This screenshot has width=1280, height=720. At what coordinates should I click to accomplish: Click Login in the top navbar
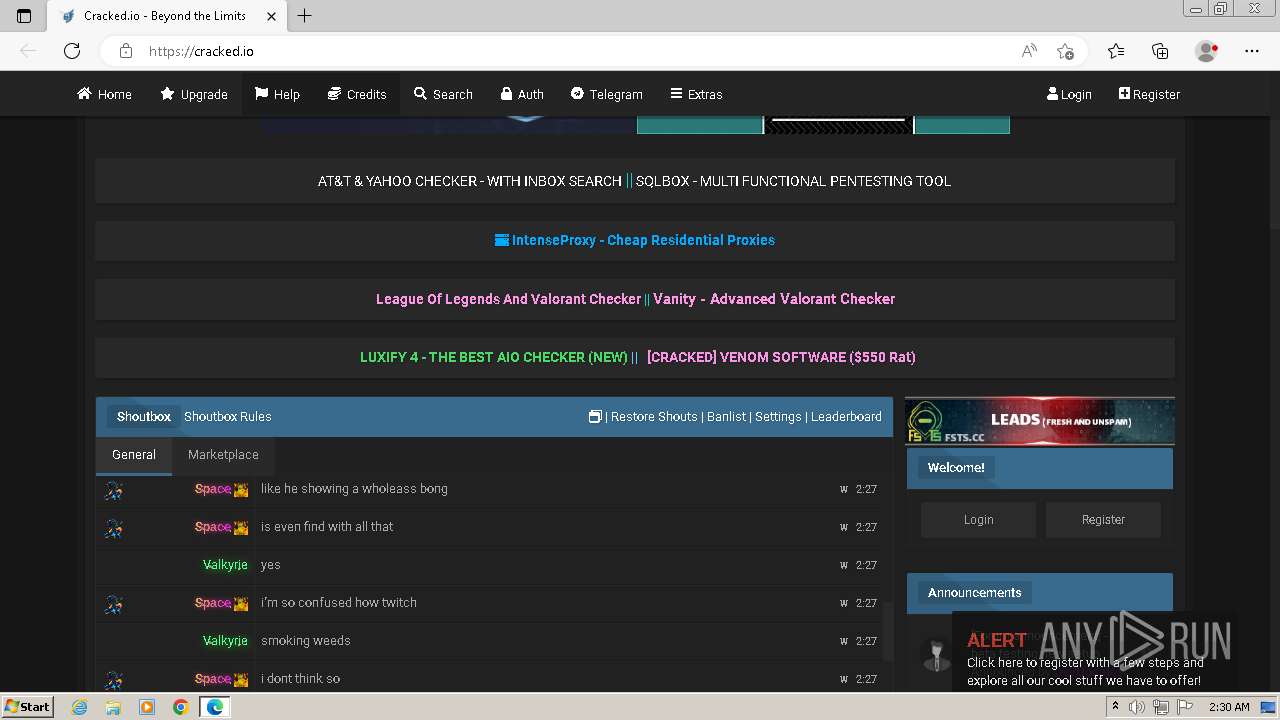tap(1069, 94)
